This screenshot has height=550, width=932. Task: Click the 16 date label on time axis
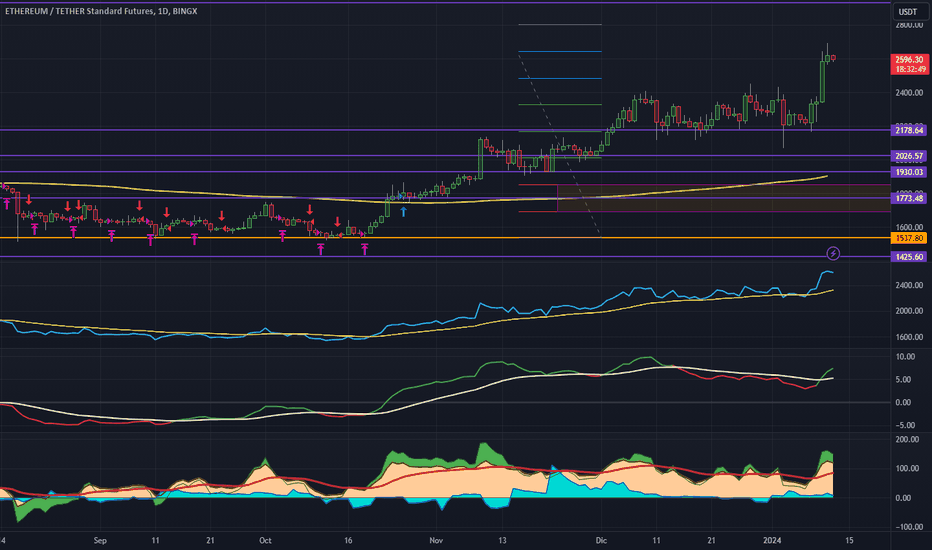(348, 540)
